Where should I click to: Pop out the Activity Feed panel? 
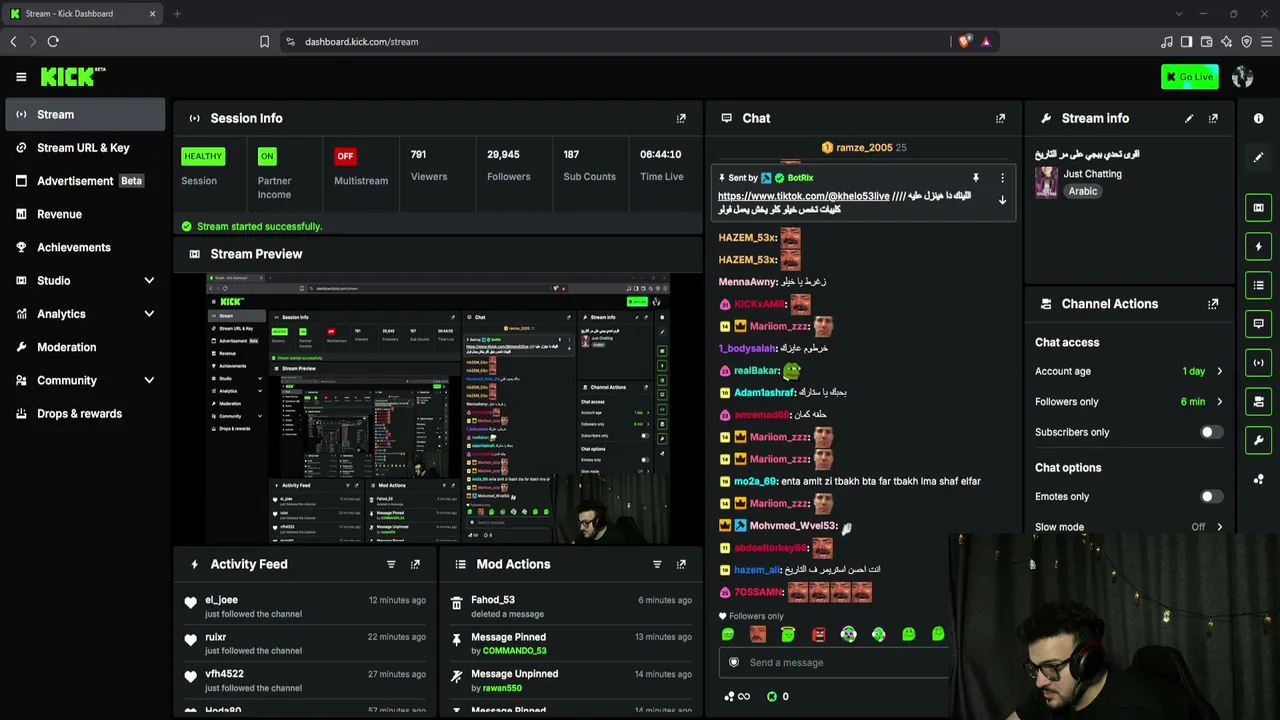point(415,564)
